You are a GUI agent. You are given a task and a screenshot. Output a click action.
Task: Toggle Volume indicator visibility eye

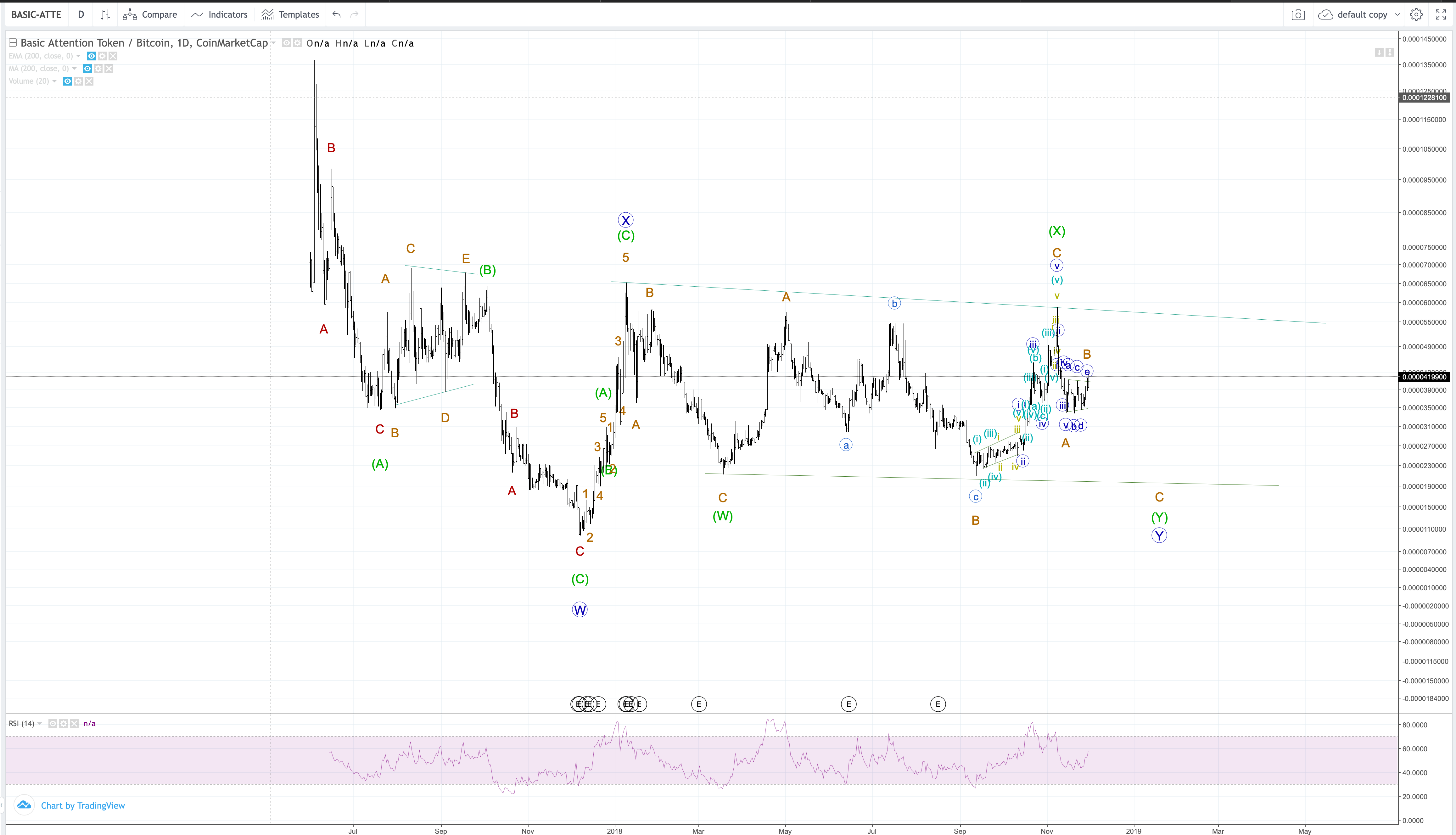pyautogui.click(x=67, y=81)
